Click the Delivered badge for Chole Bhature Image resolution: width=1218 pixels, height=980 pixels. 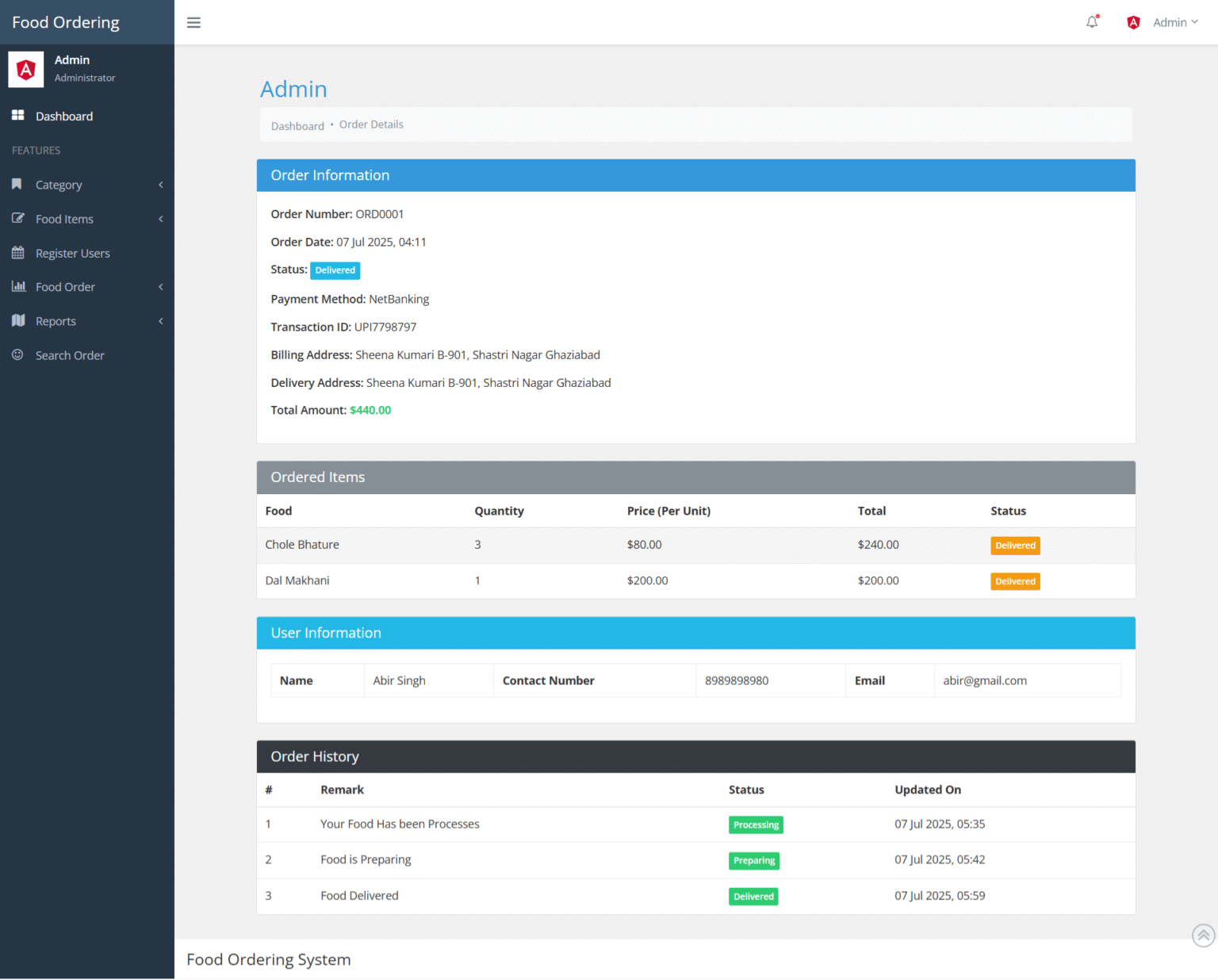[x=1015, y=545]
